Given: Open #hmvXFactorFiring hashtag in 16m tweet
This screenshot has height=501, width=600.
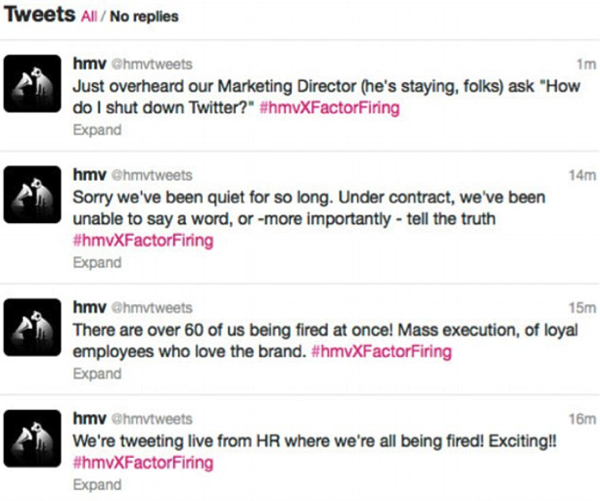Looking at the screenshot, I should 143,463.
